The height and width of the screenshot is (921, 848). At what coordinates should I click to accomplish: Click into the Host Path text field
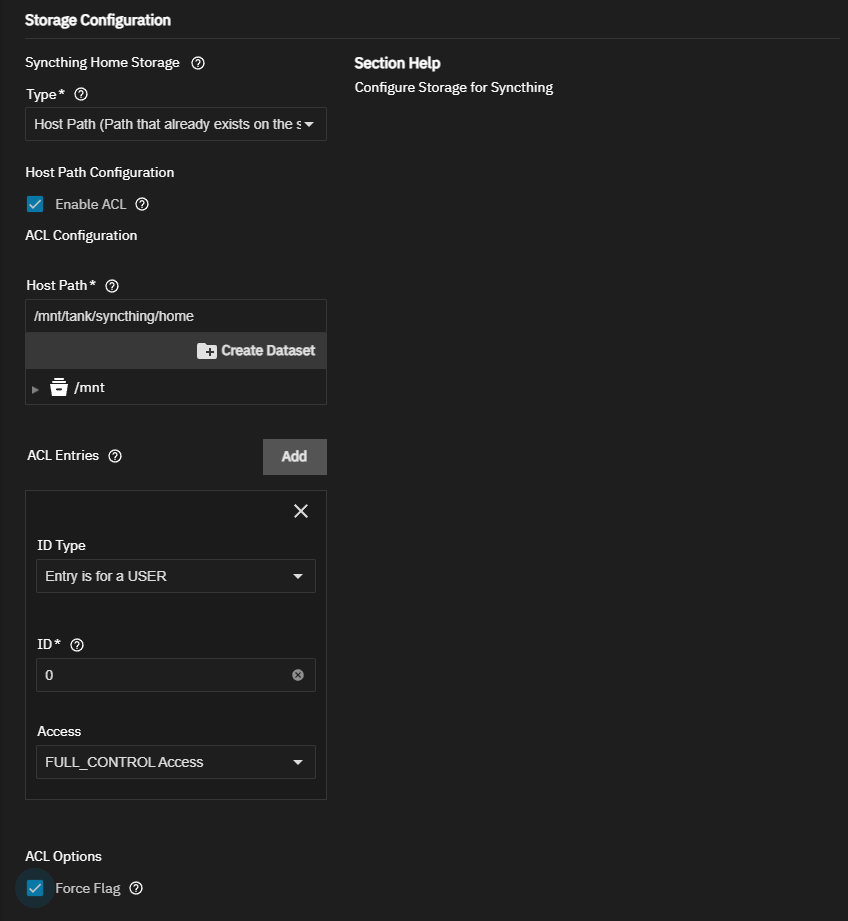coord(175,316)
